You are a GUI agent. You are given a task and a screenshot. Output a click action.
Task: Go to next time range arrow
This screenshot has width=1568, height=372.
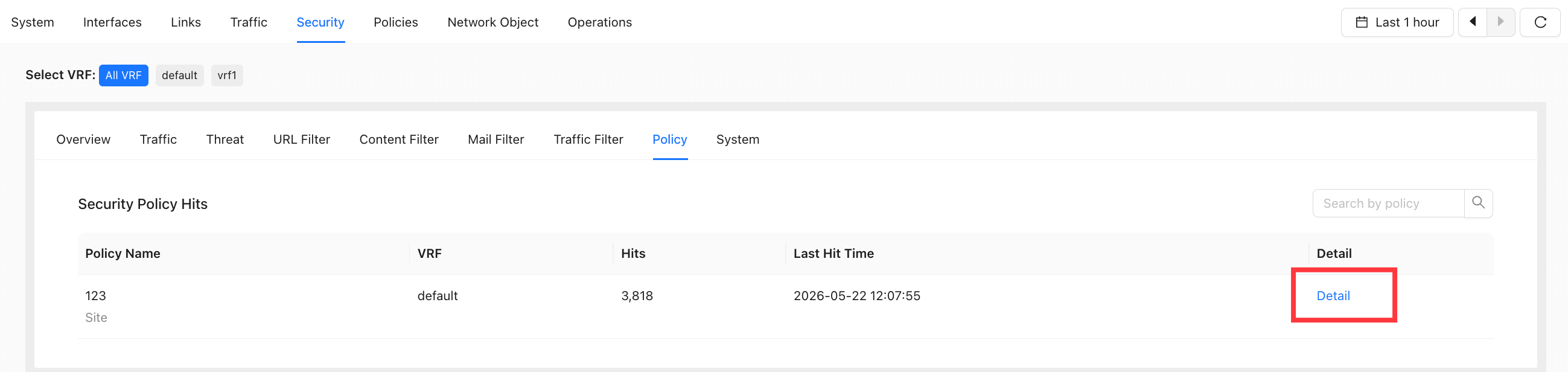(1500, 22)
